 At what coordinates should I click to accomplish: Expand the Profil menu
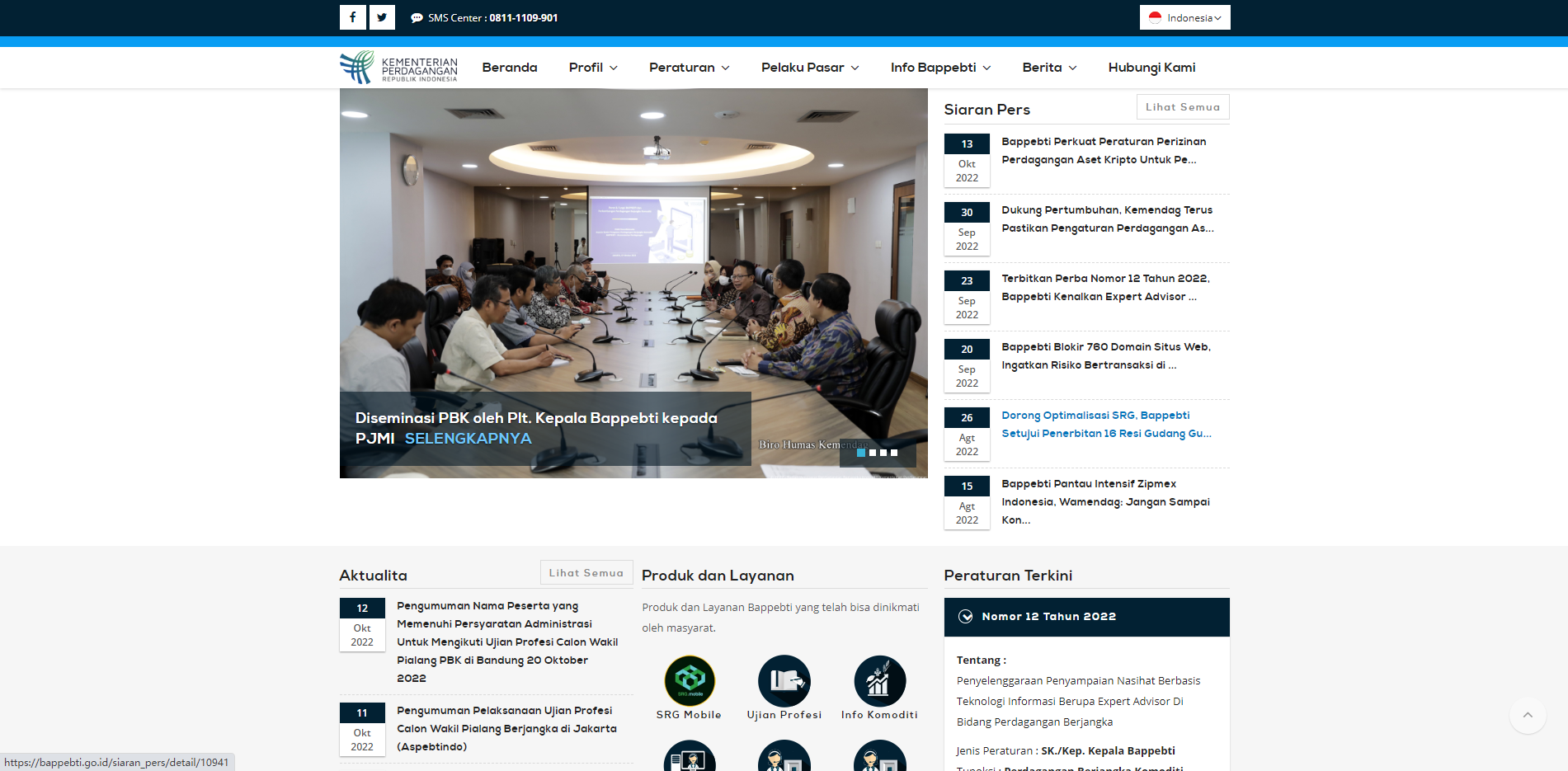coord(593,68)
